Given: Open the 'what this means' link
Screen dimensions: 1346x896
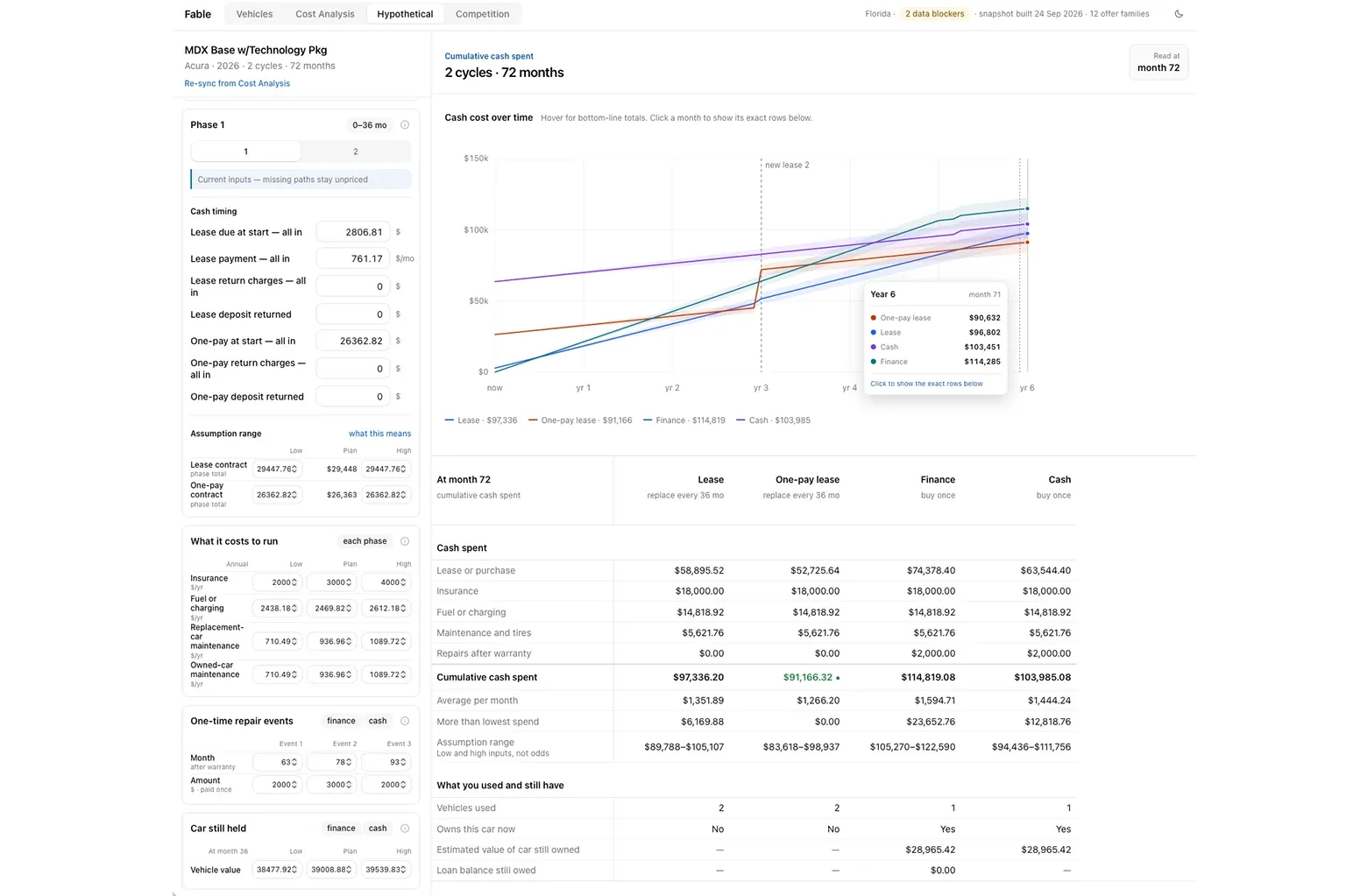Looking at the screenshot, I should pos(379,434).
